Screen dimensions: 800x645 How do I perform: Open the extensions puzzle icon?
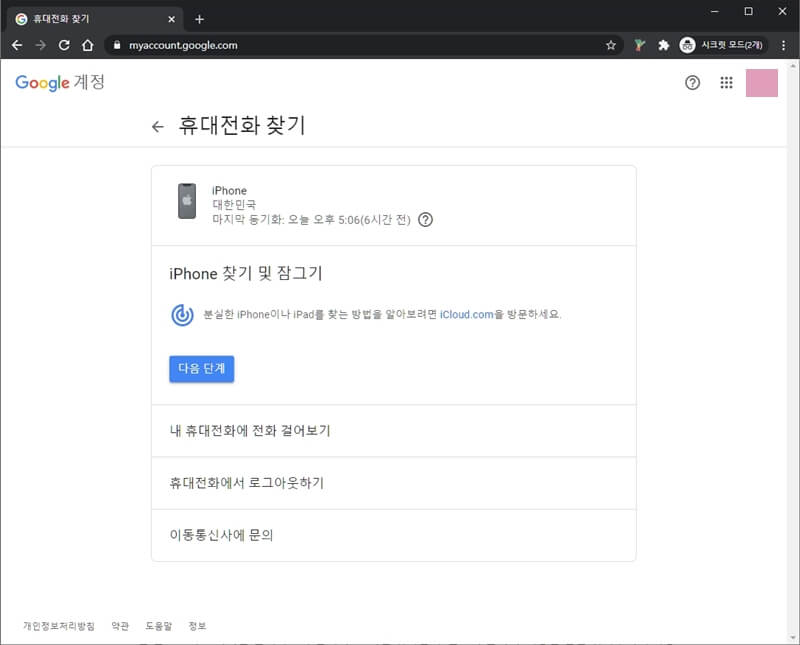point(663,45)
